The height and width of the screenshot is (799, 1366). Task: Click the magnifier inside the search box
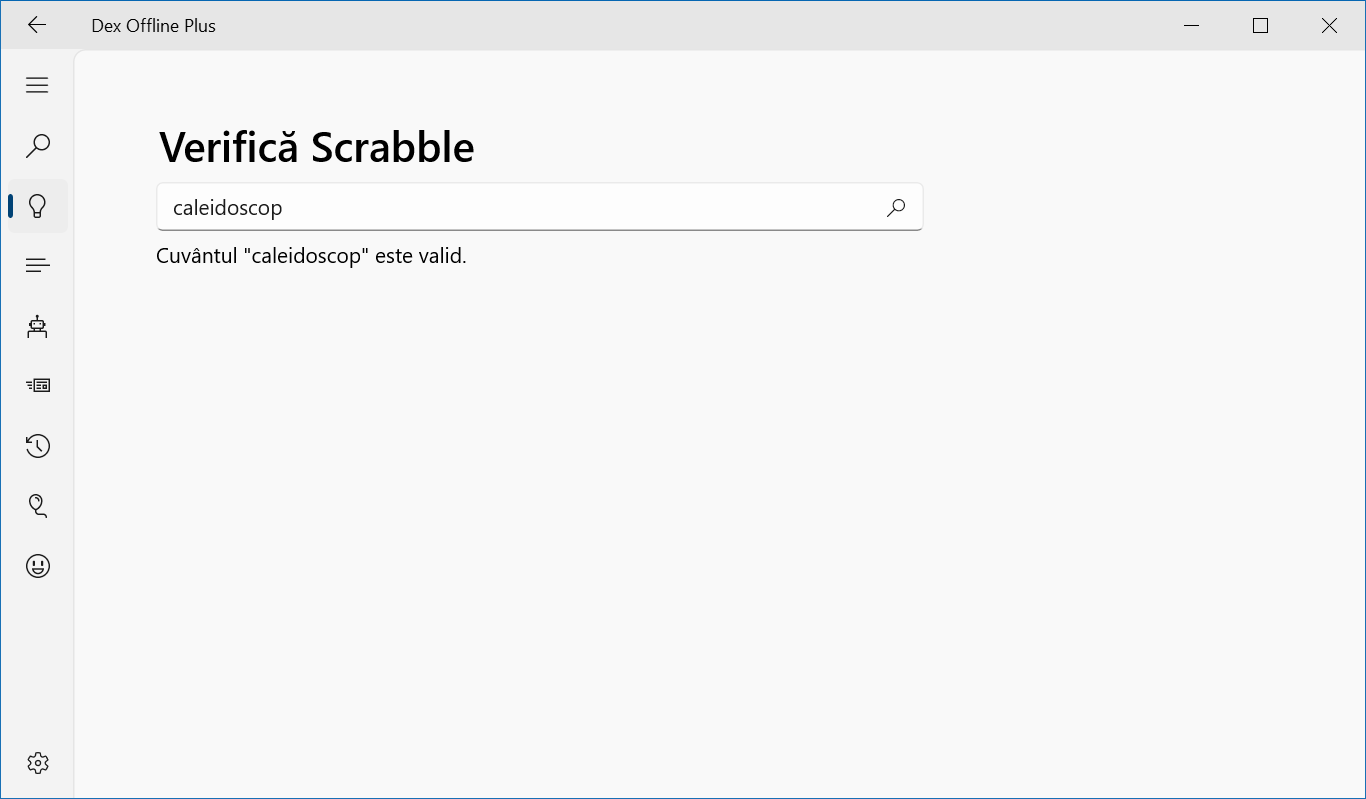point(896,207)
